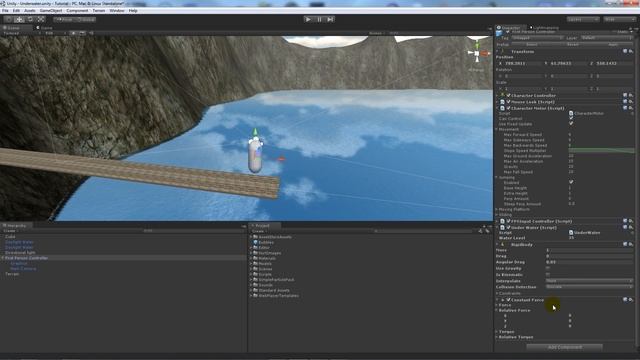
Task: Open the Transform component help icon
Action: click(x=625, y=51)
